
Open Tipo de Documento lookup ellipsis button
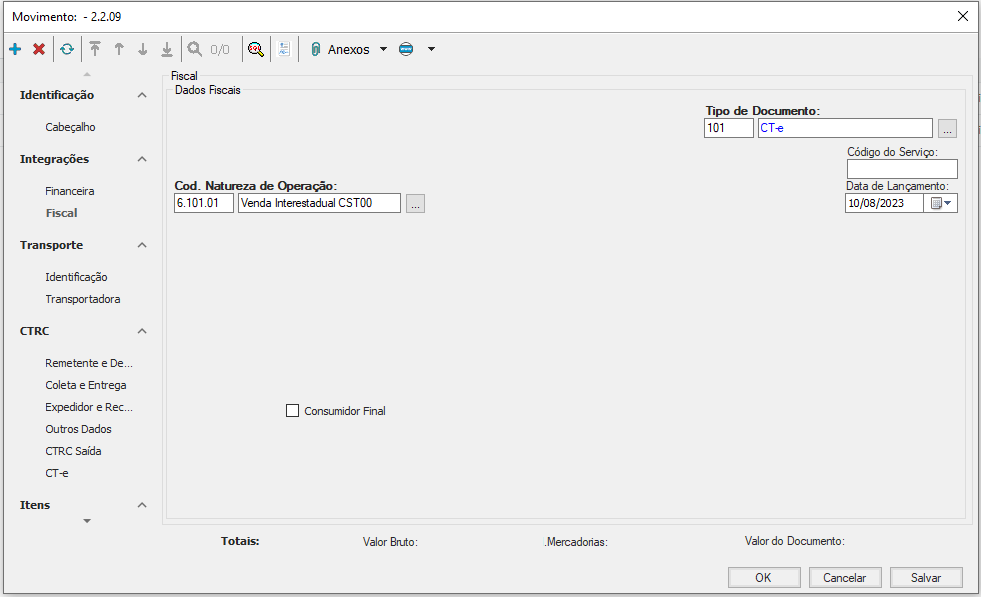(947, 129)
